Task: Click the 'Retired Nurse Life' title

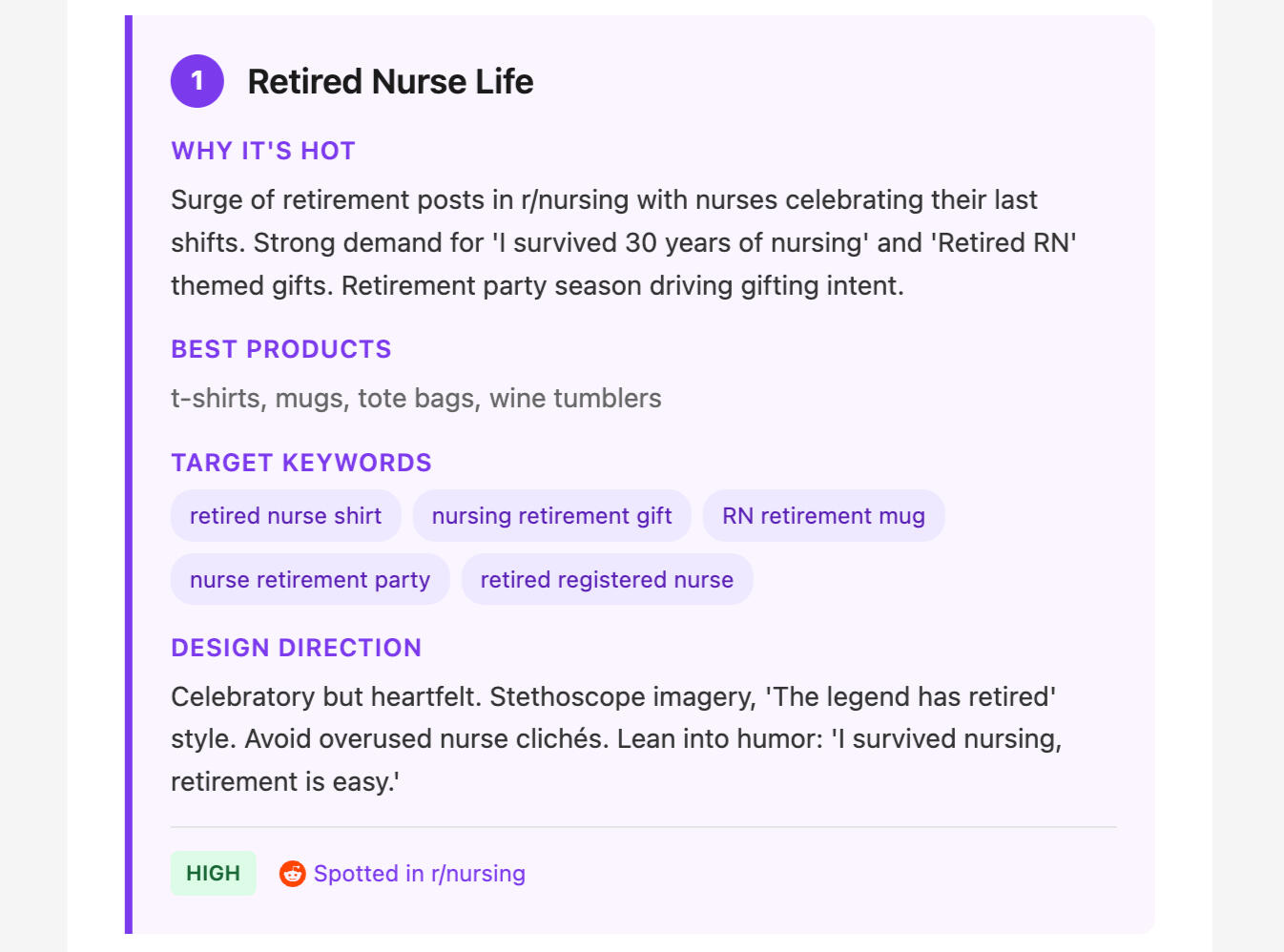Action: pos(390,82)
